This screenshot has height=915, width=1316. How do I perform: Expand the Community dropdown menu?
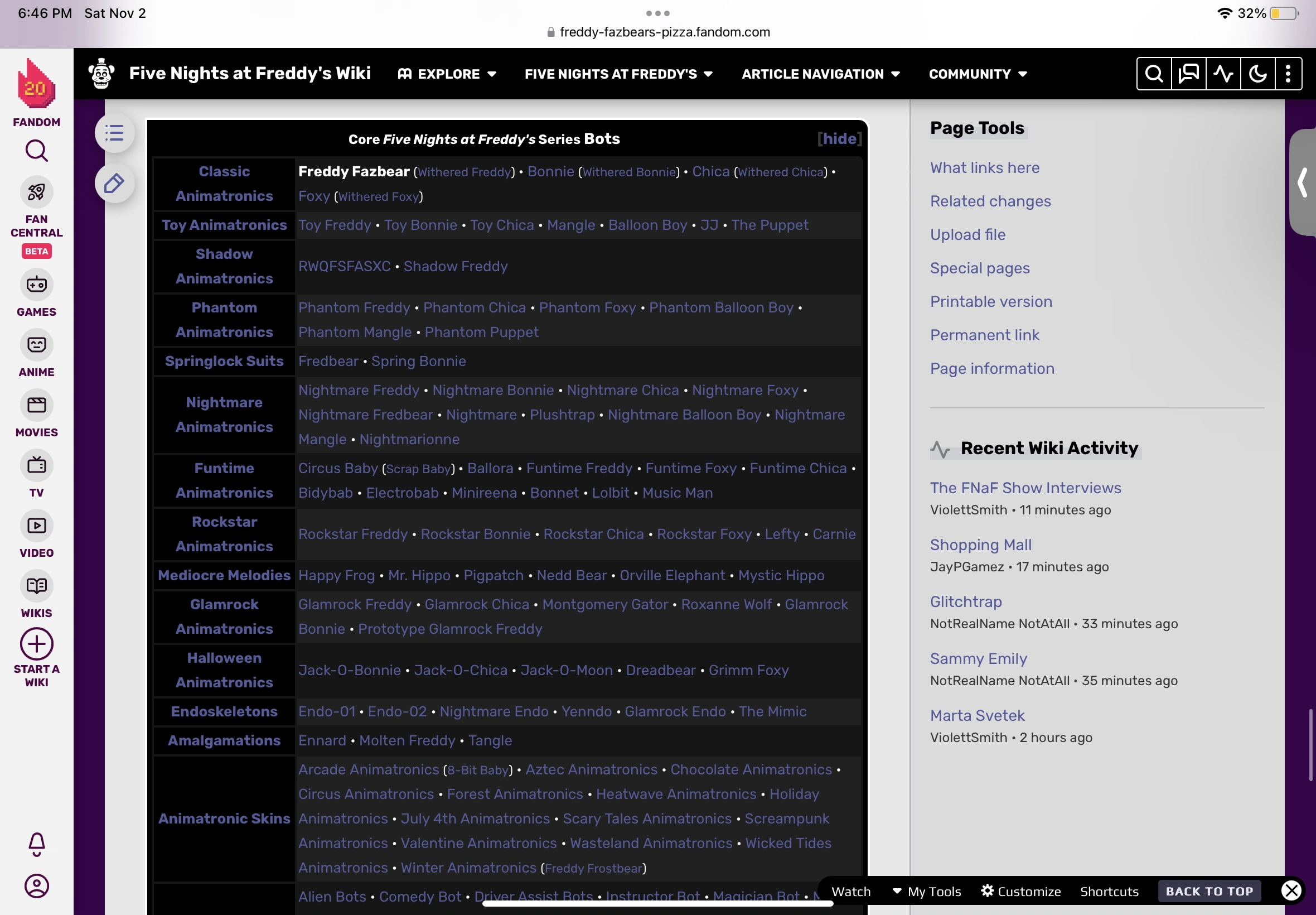coord(978,74)
